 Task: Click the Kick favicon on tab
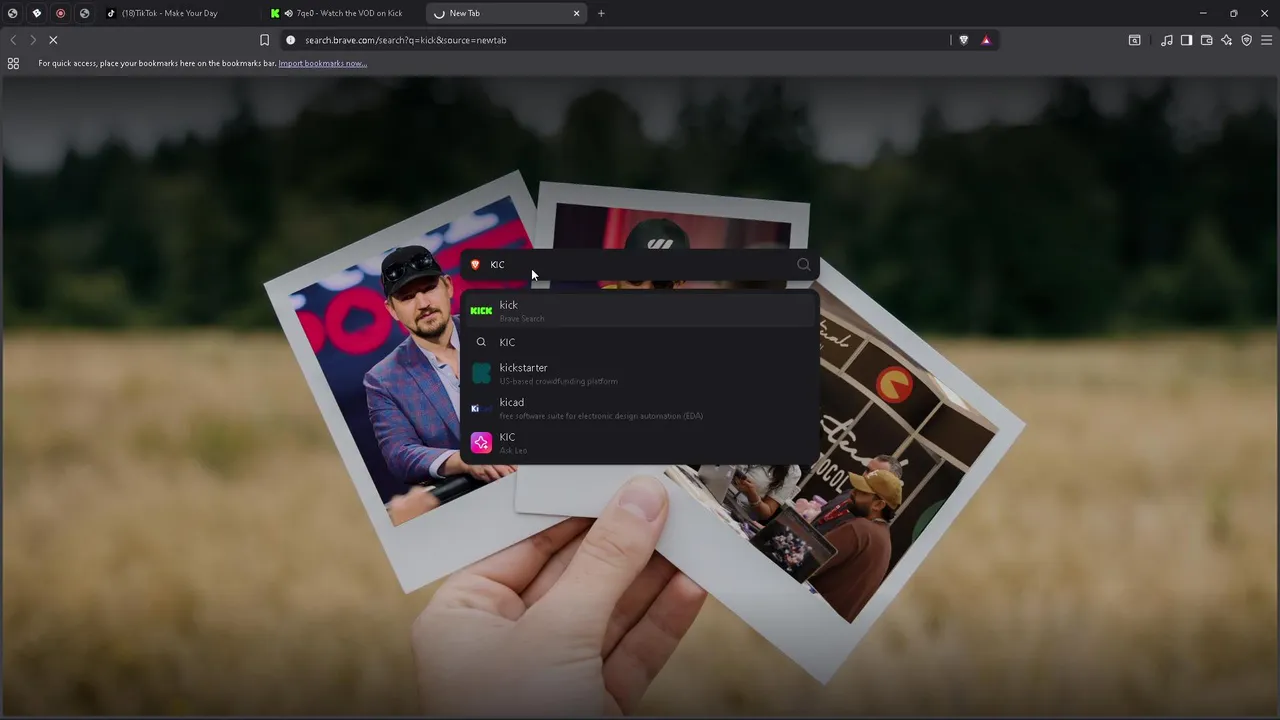tap(275, 13)
